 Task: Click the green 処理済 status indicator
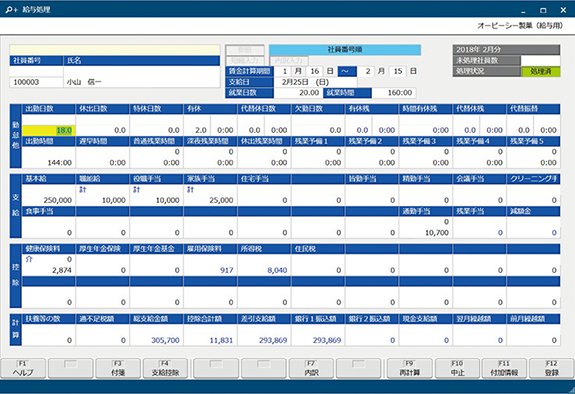tap(541, 72)
